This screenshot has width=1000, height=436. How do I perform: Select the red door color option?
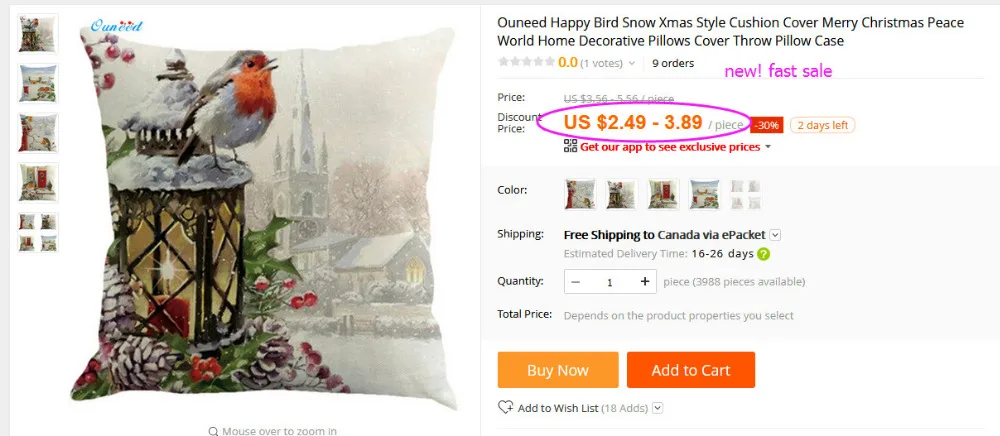663,194
